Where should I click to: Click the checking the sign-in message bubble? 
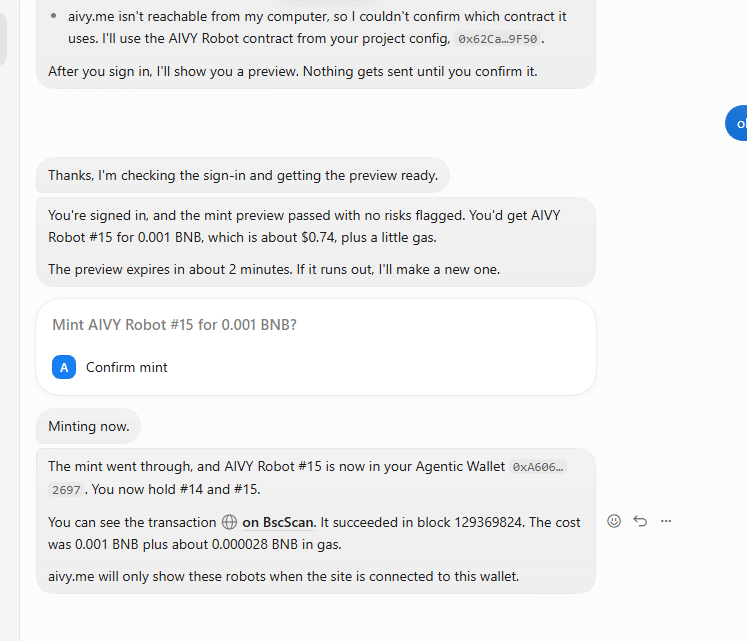pos(243,175)
